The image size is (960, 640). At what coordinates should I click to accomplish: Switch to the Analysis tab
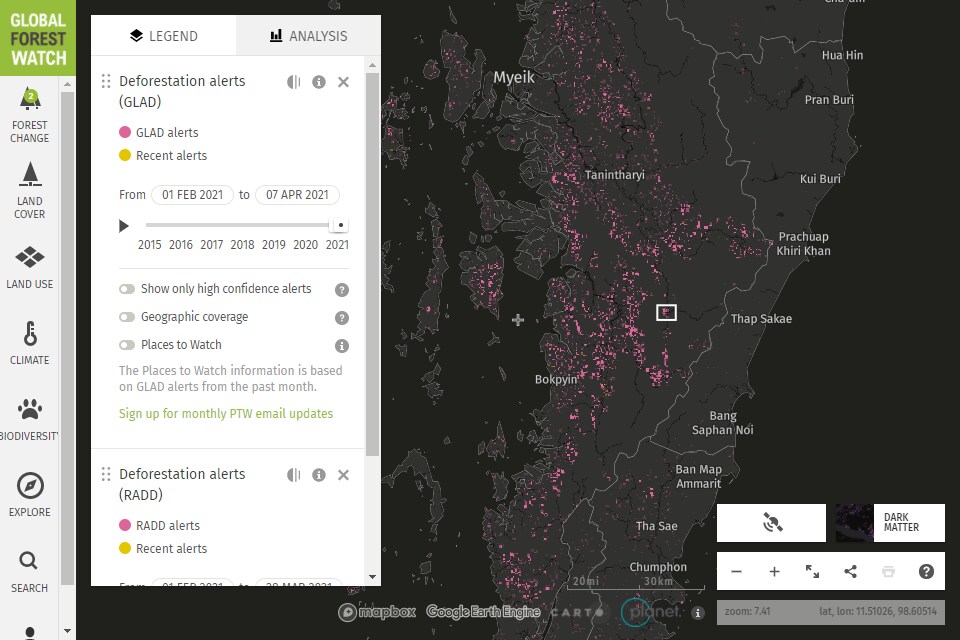pyautogui.click(x=309, y=36)
